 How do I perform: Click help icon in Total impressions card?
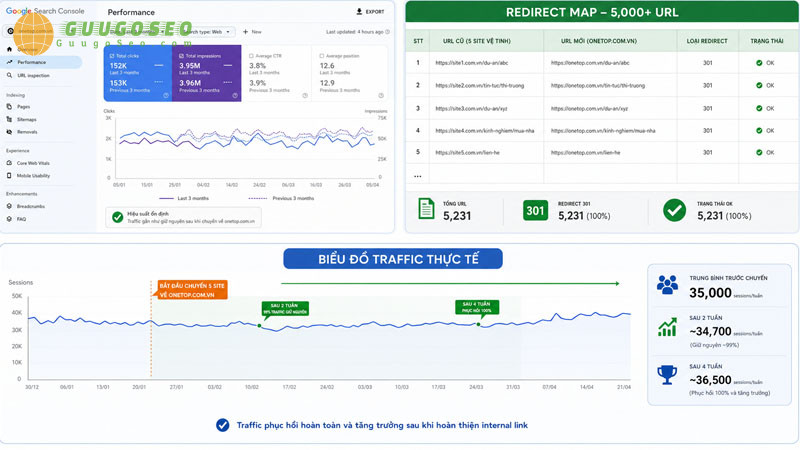tap(235, 95)
